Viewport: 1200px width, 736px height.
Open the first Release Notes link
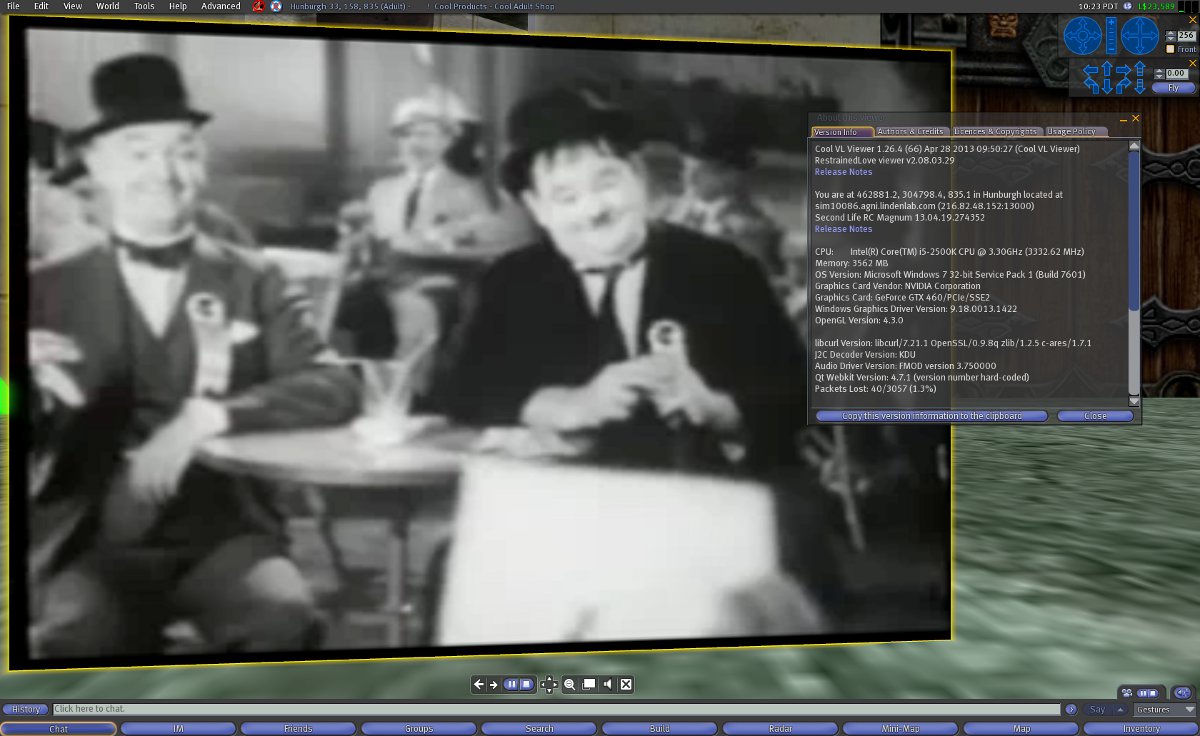click(843, 172)
